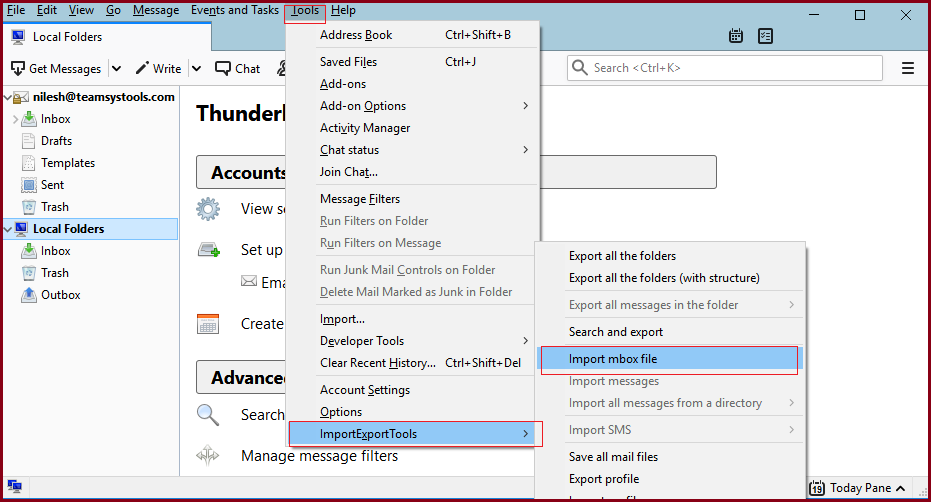The height and width of the screenshot is (502, 931).
Task: Select Import mbox file
Action: pos(669,359)
